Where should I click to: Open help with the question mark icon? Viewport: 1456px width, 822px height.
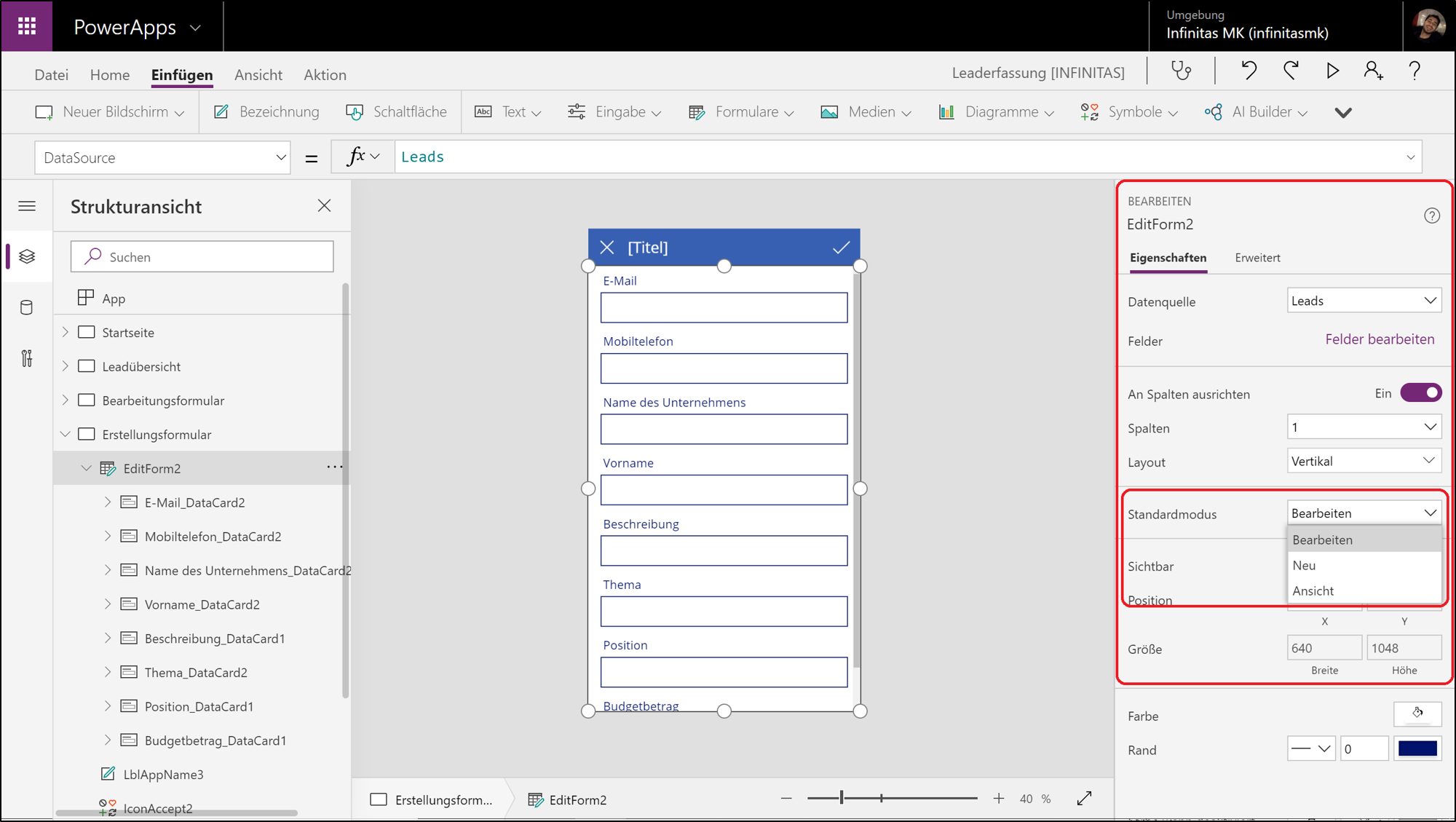(x=1415, y=71)
